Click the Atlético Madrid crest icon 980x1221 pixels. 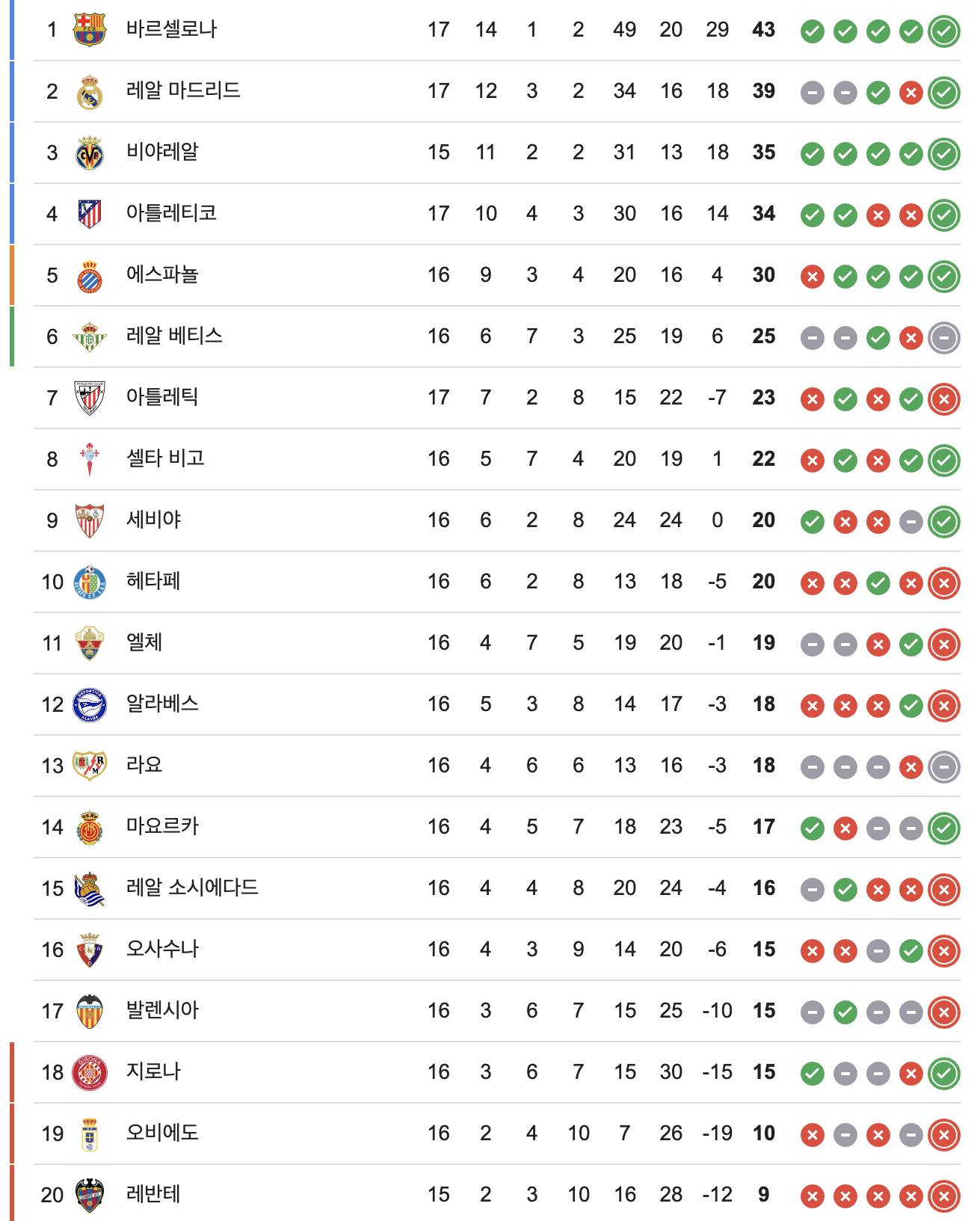[x=89, y=215]
